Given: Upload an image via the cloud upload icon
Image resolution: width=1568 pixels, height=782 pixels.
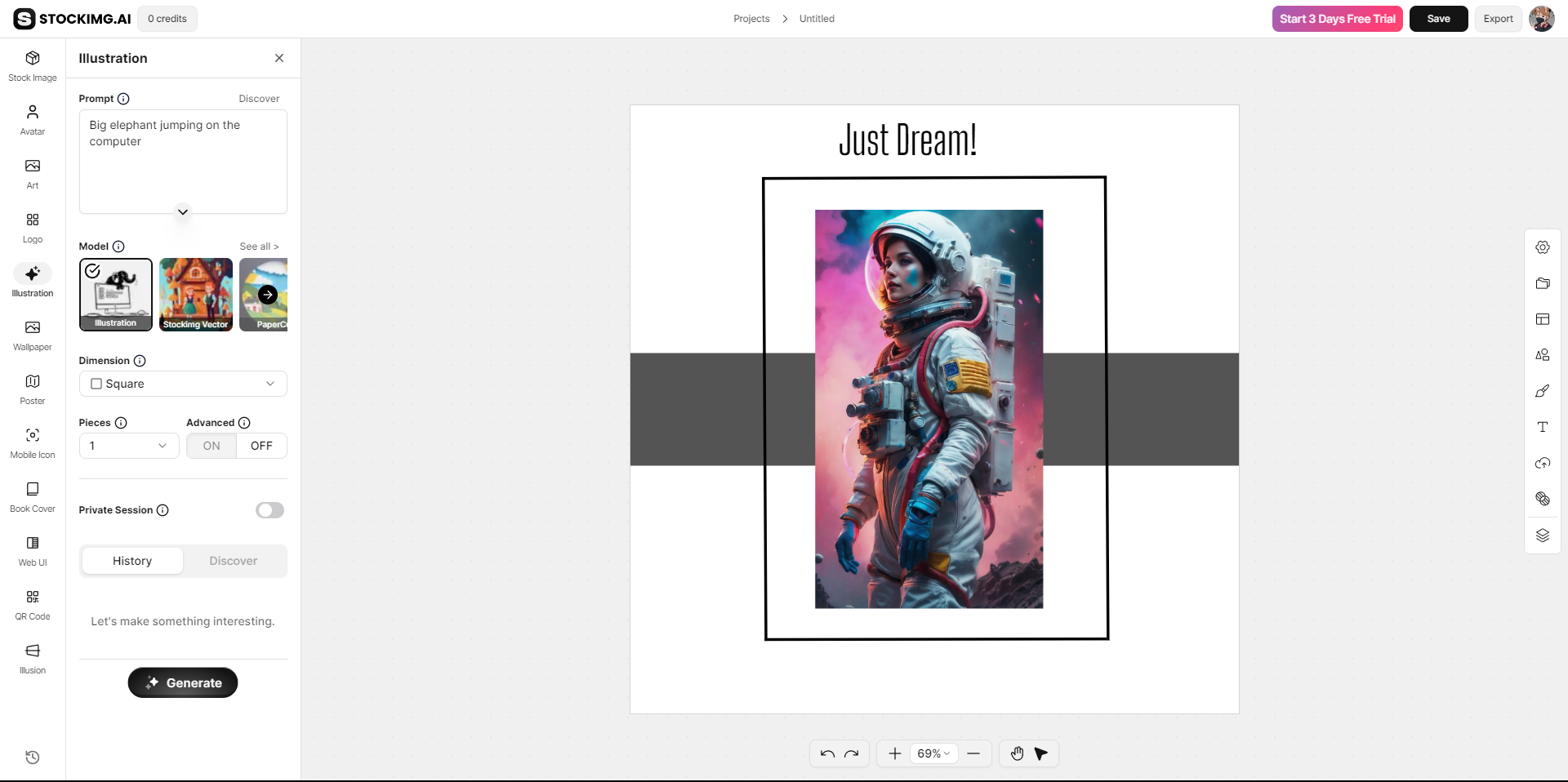Looking at the screenshot, I should (x=1543, y=463).
